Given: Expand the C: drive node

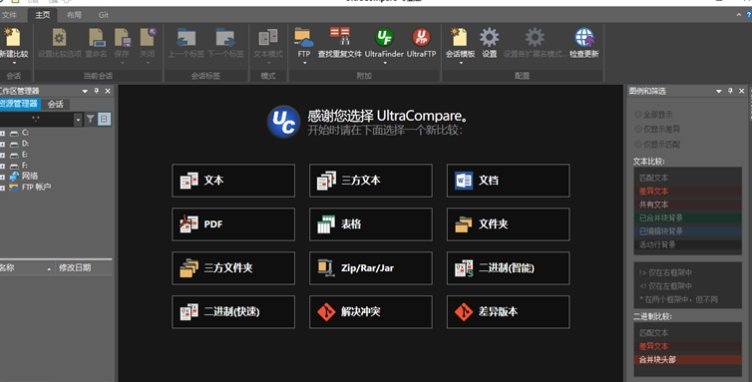Looking at the screenshot, I should coord(2,133).
